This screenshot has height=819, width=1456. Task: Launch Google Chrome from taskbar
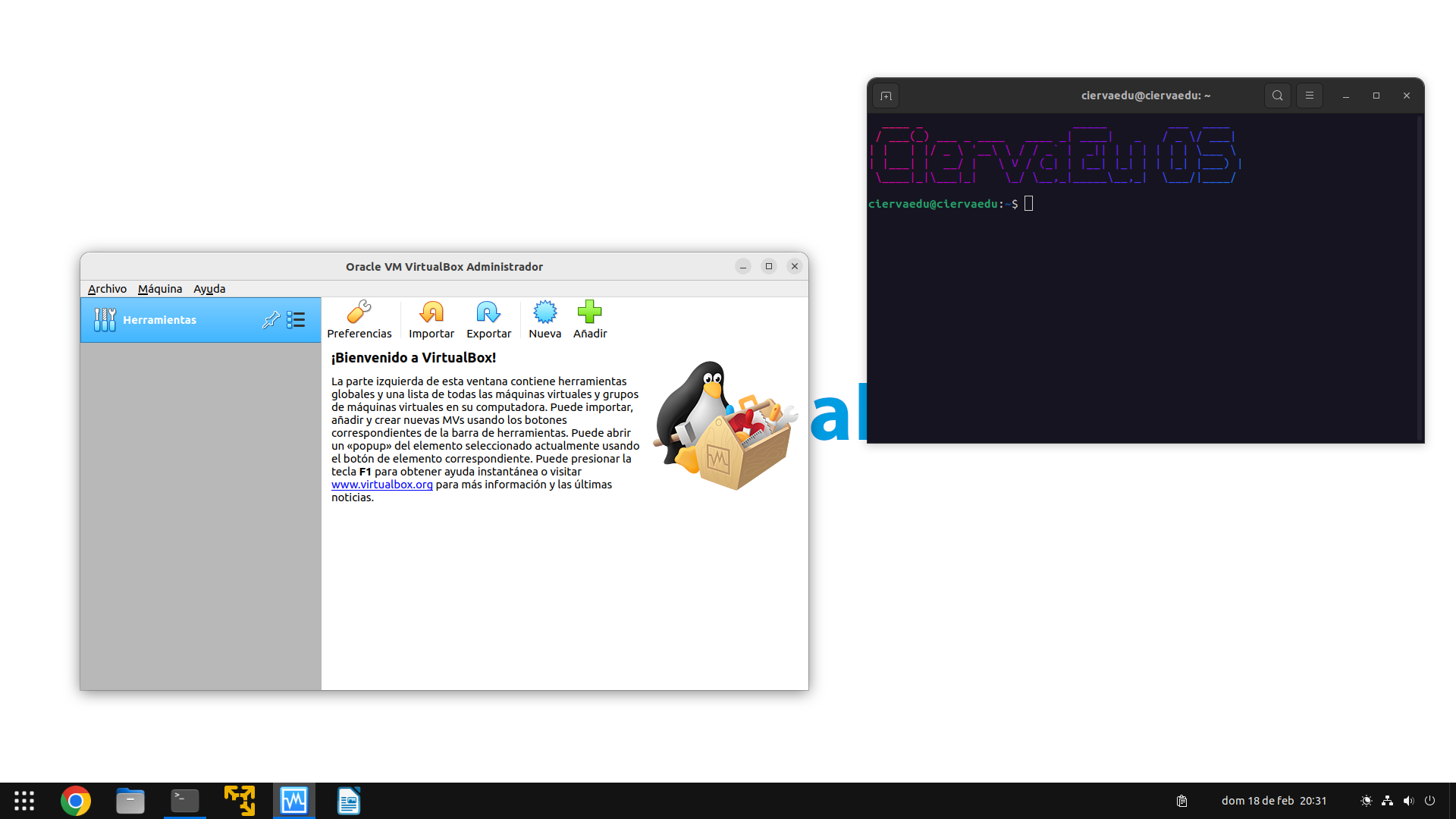pos(76,801)
